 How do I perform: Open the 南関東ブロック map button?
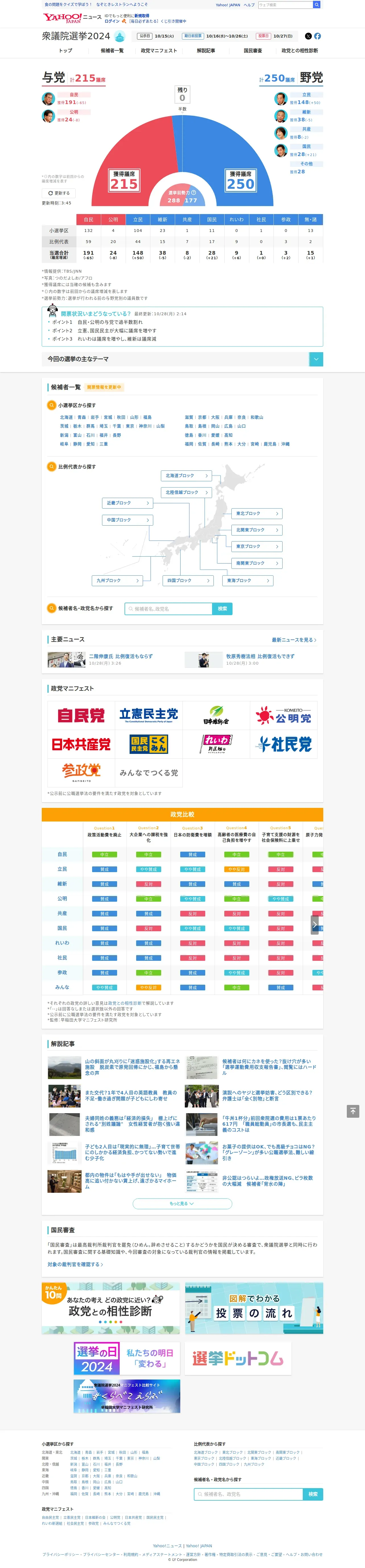[x=257, y=563]
